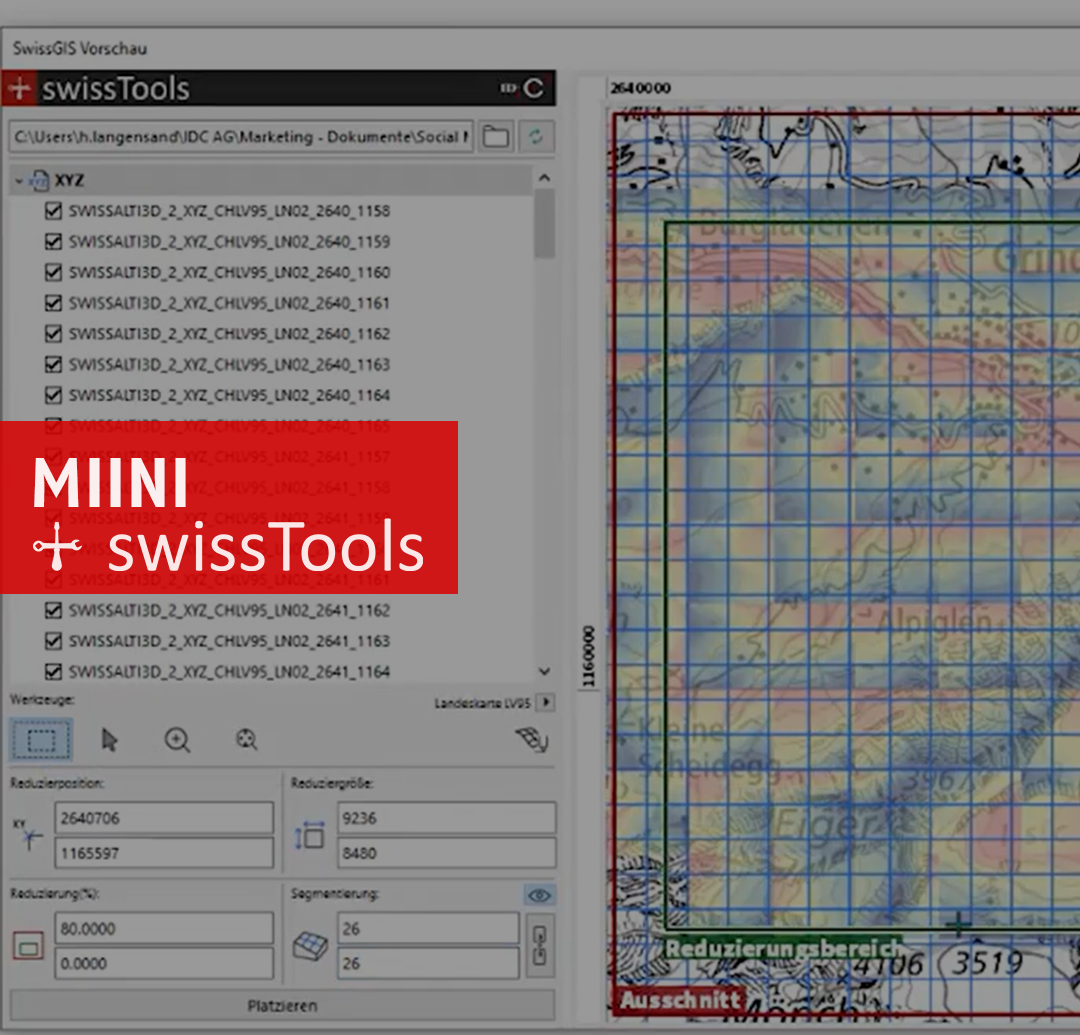
Task: Click the 2640000 coordinate label
Action: [x=640, y=88]
